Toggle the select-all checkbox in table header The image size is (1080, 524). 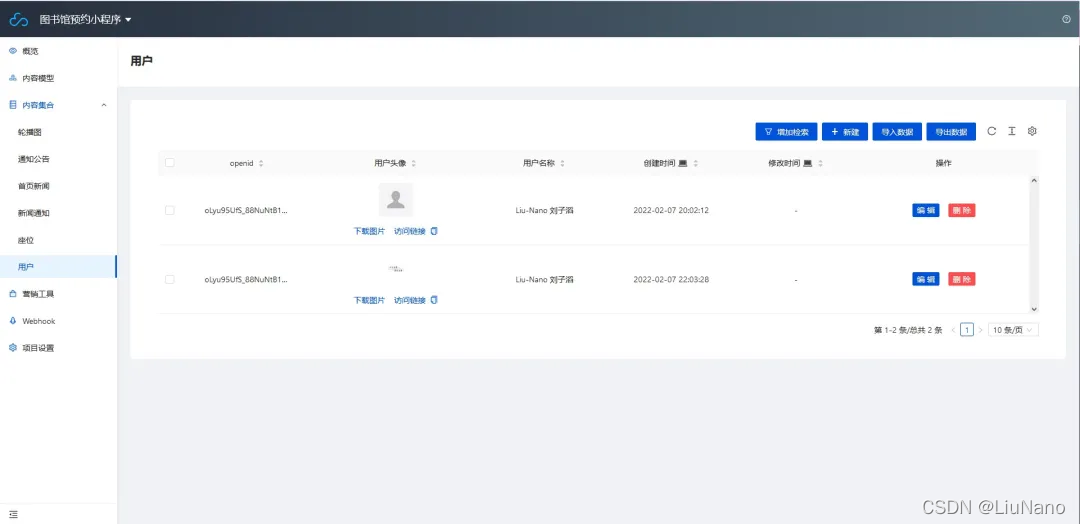click(x=169, y=163)
